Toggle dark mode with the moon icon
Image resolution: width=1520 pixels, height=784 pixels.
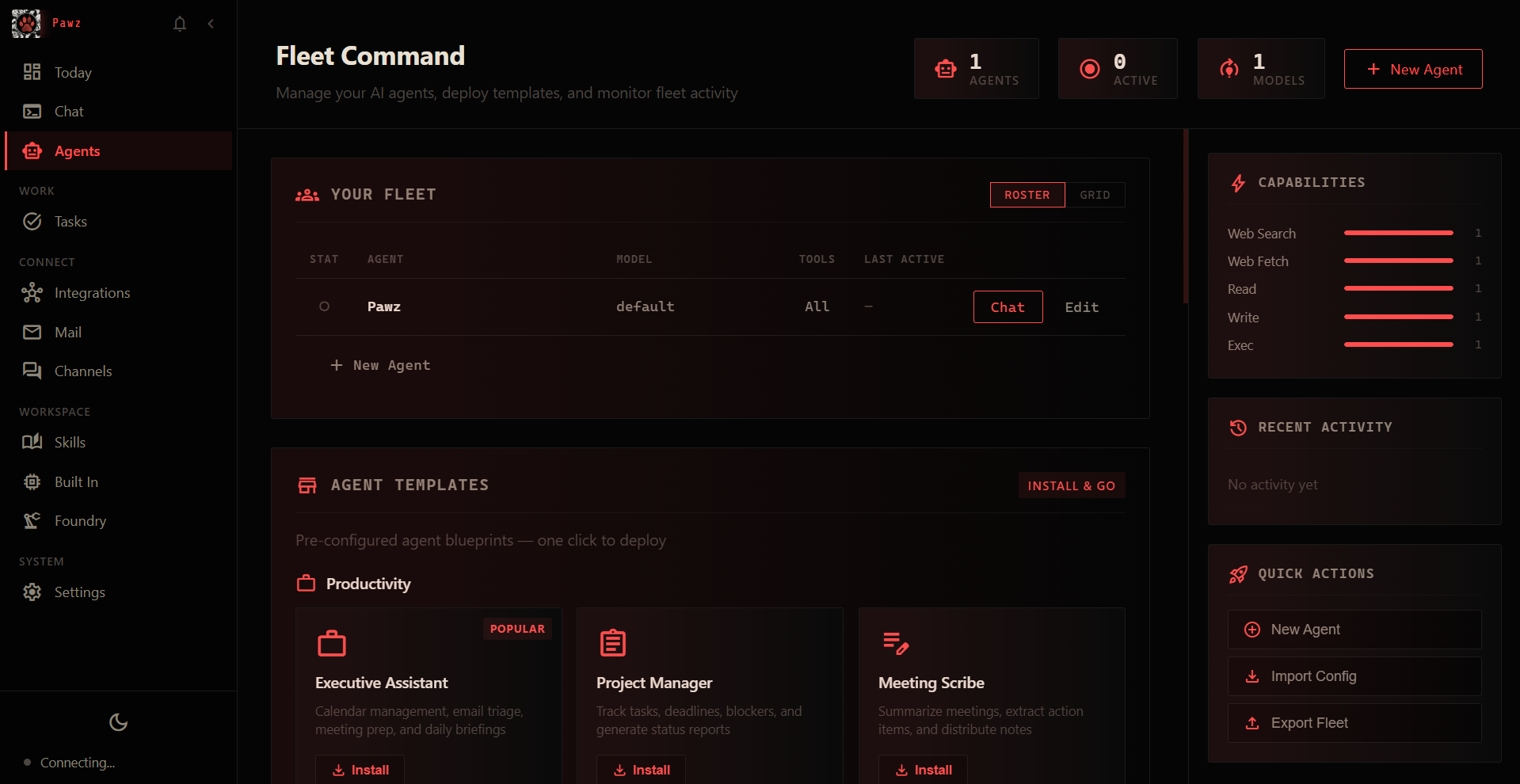pos(118,722)
